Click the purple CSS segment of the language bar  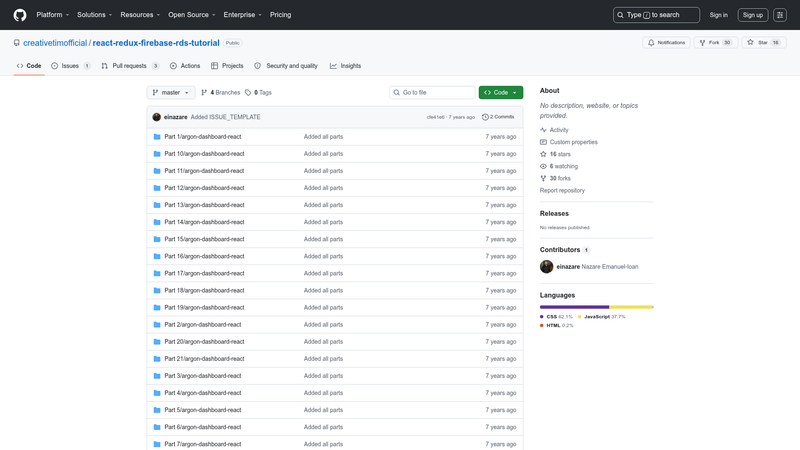[x=574, y=307]
